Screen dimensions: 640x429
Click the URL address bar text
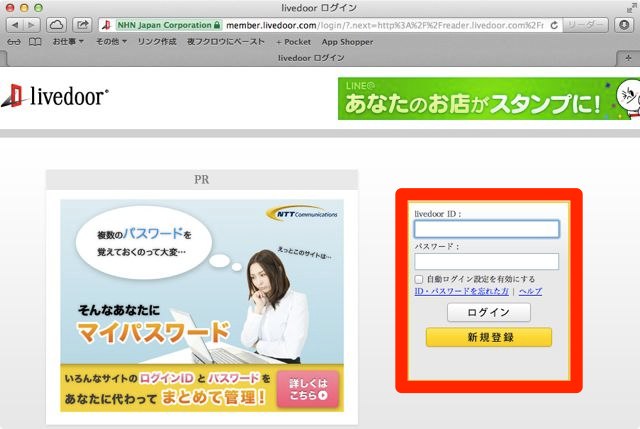click(x=384, y=25)
